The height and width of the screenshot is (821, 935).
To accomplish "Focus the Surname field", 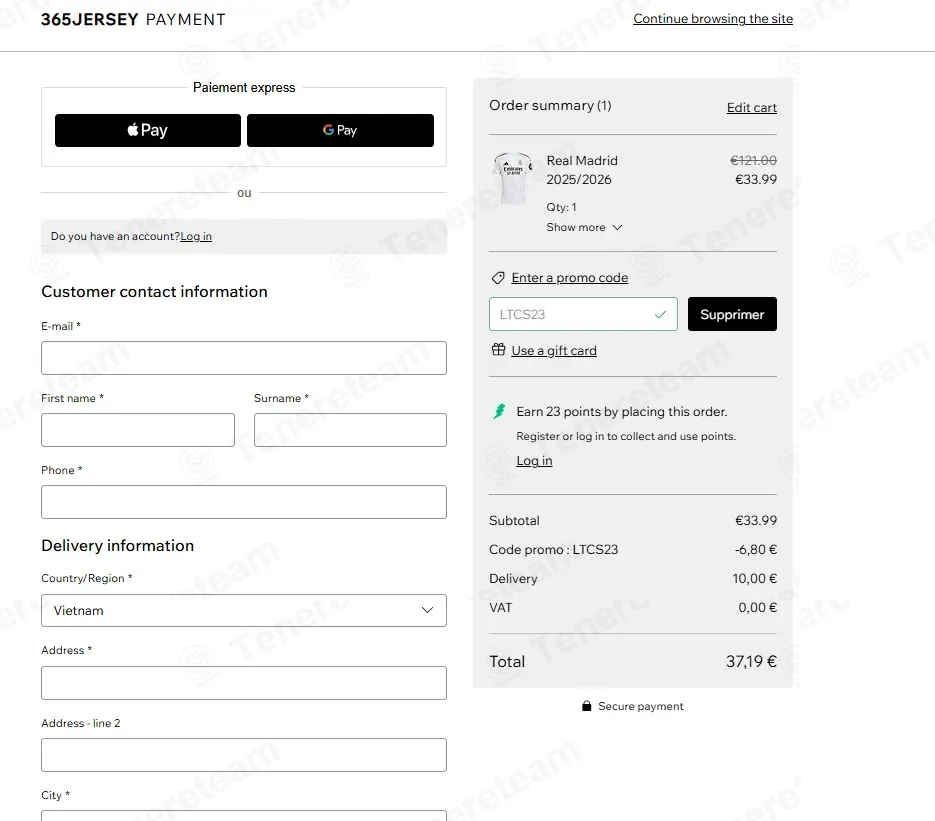I will tap(350, 430).
